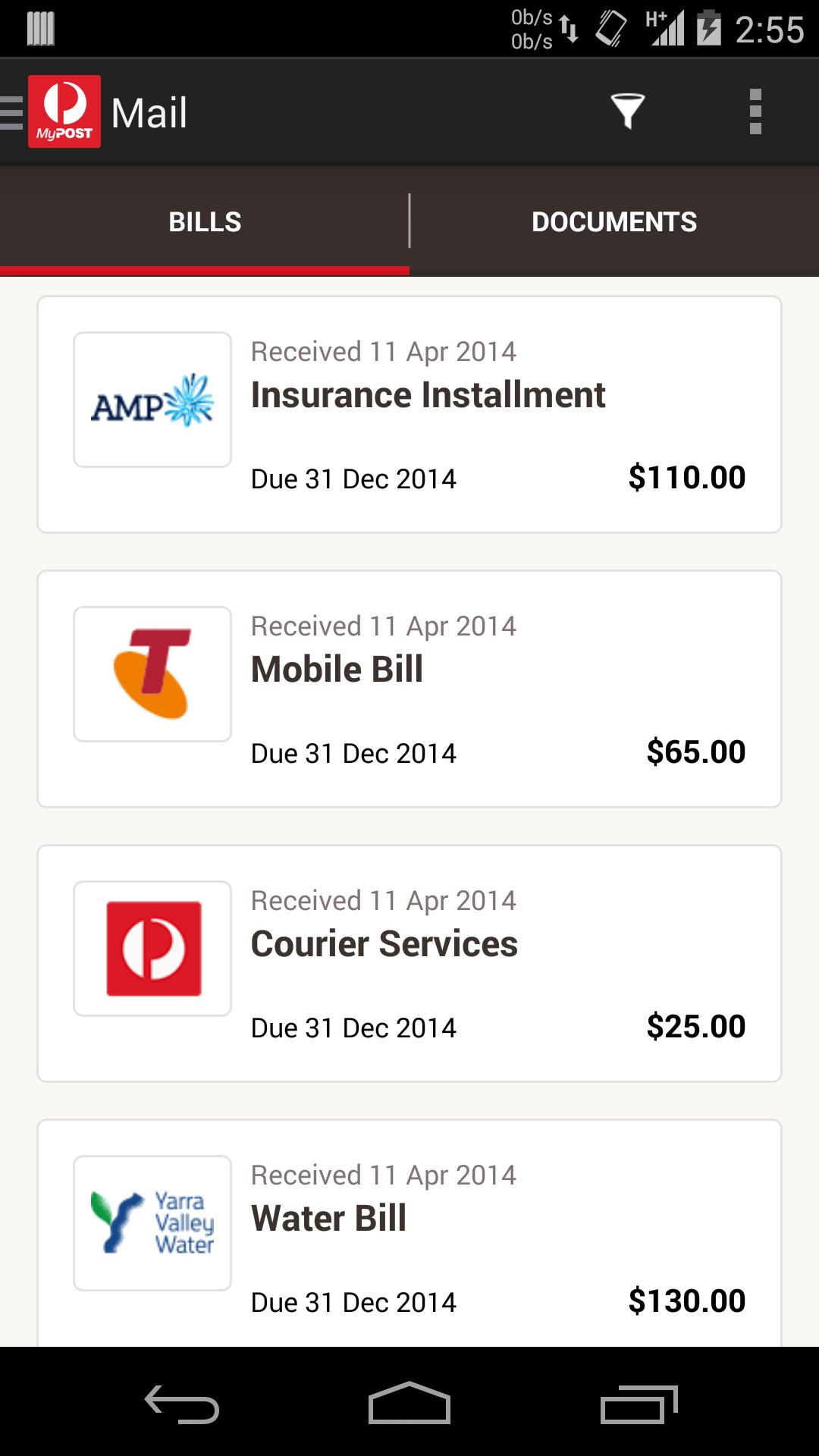Tap the $110.00 amount
819x1456 pixels.
click(686, 478)
